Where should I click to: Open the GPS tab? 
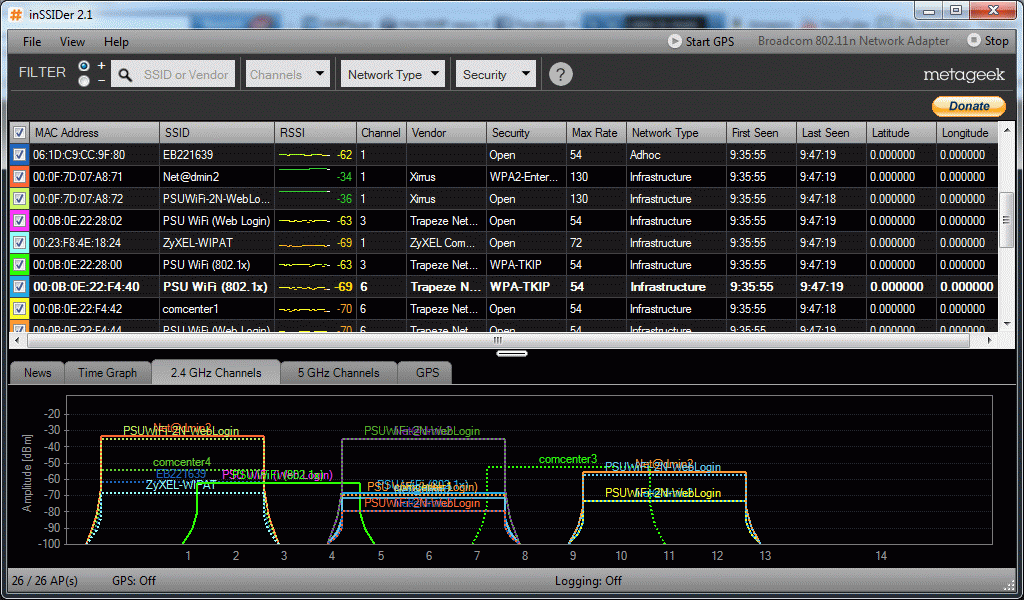(427, 373)
